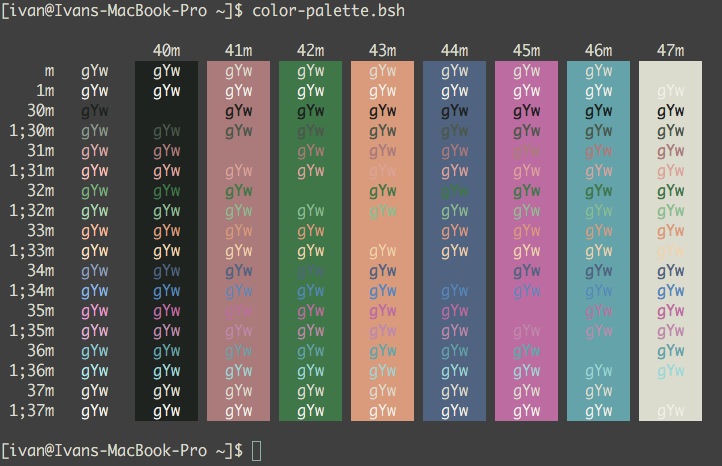Click the magenta 45m column, 1m row
Image resolution: width=722 pixels, height=466 pixels.
[x=526, y=90]
